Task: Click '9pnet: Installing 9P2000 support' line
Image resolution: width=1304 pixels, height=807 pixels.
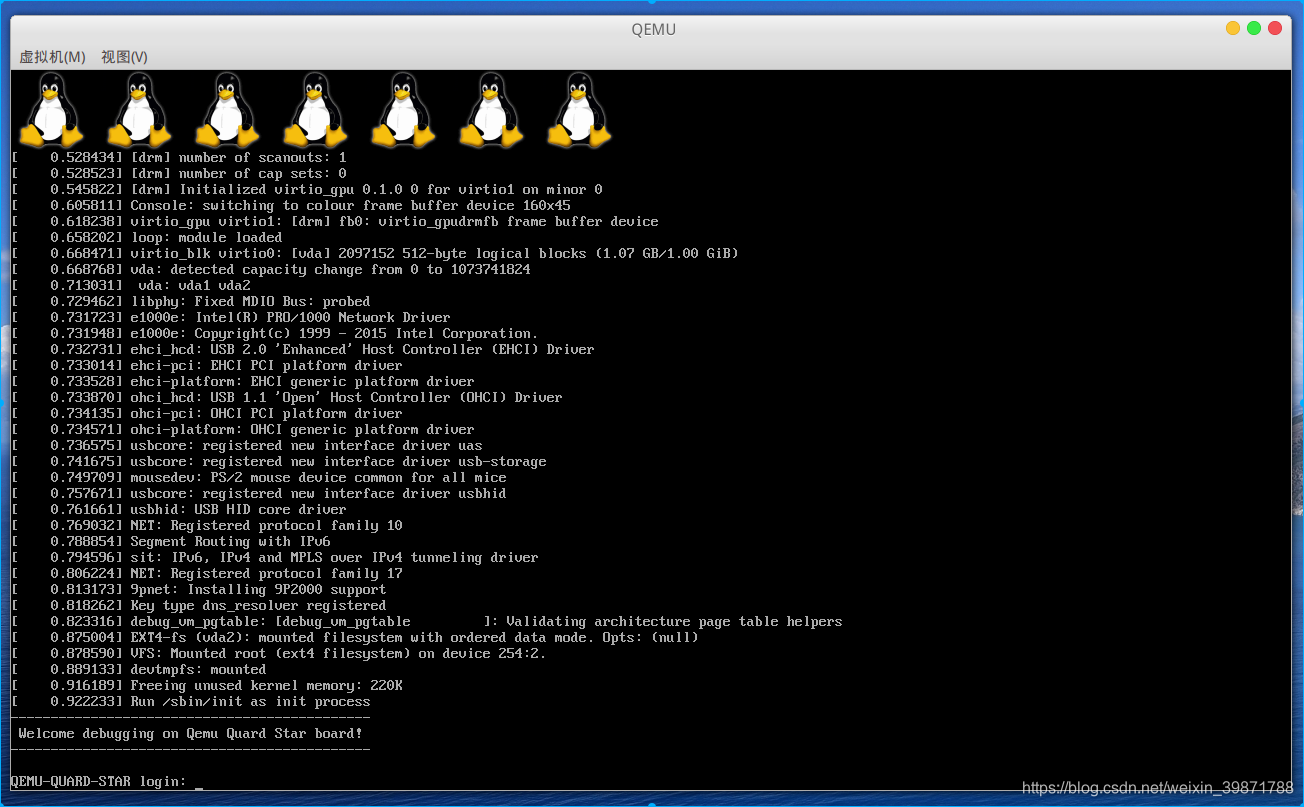Action: tap(199, 589)
